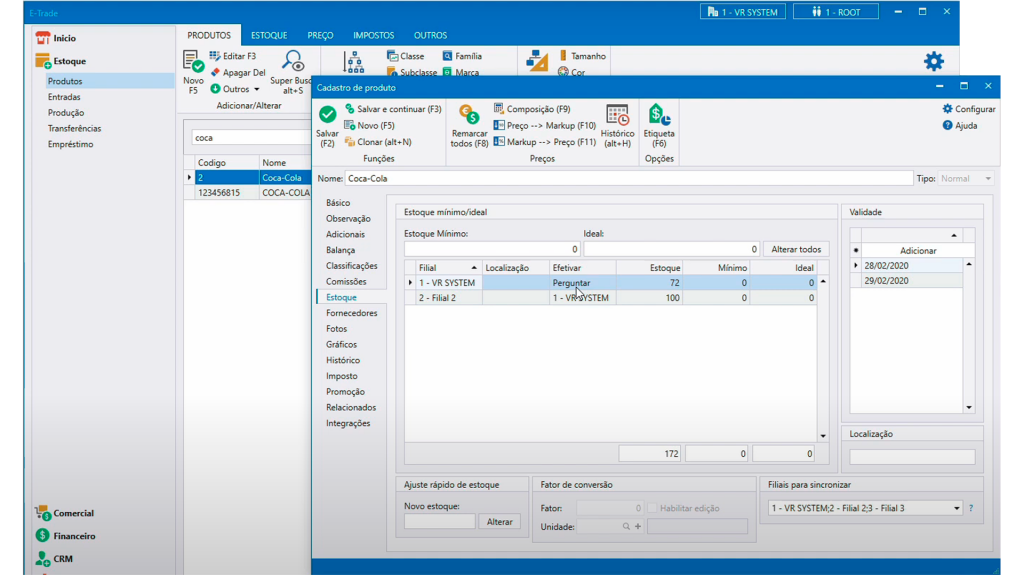Open Remarcar todos (F8) tool

coord(469,115)
